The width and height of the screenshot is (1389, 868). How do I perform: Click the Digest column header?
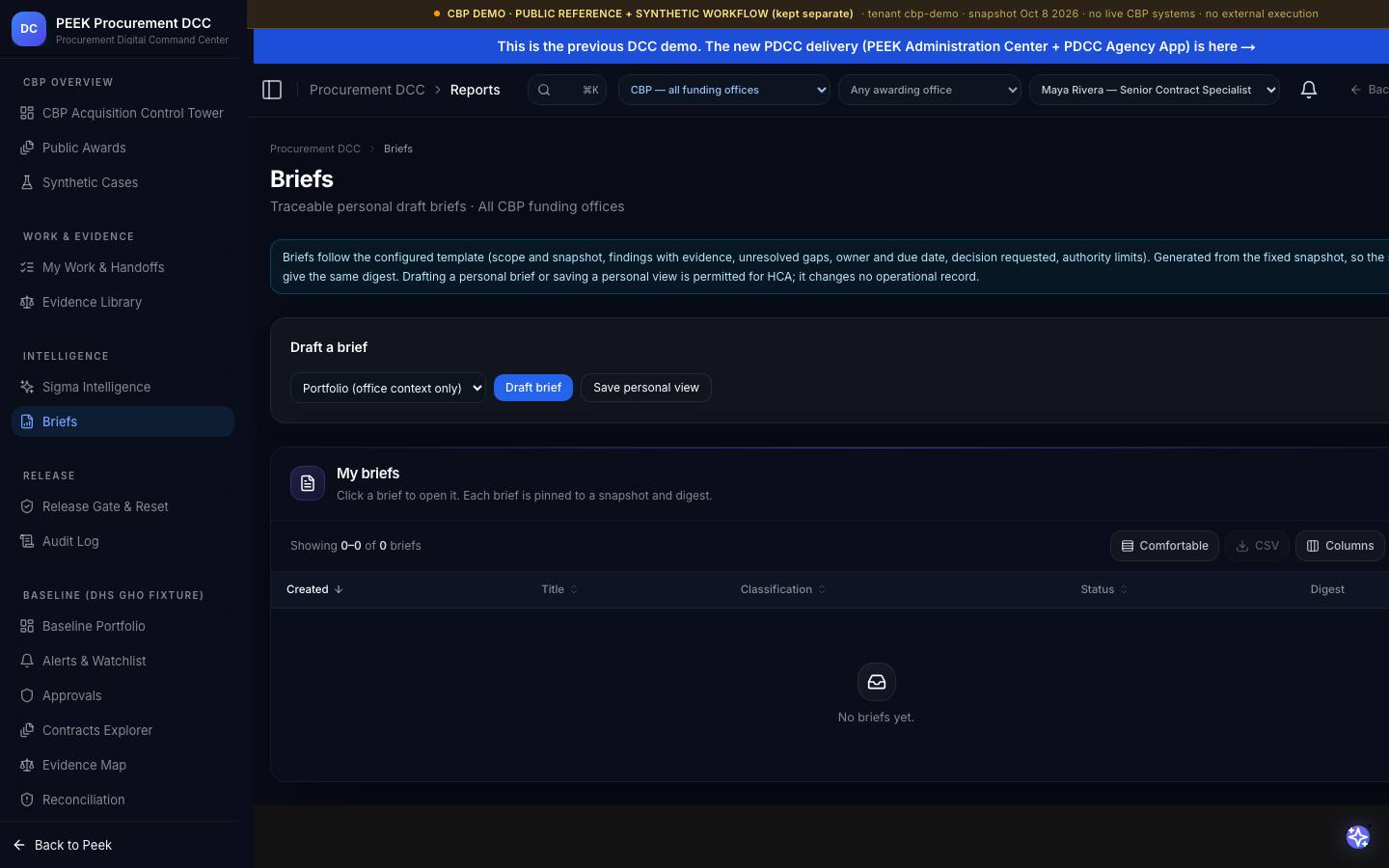[x=1327, y=589]
